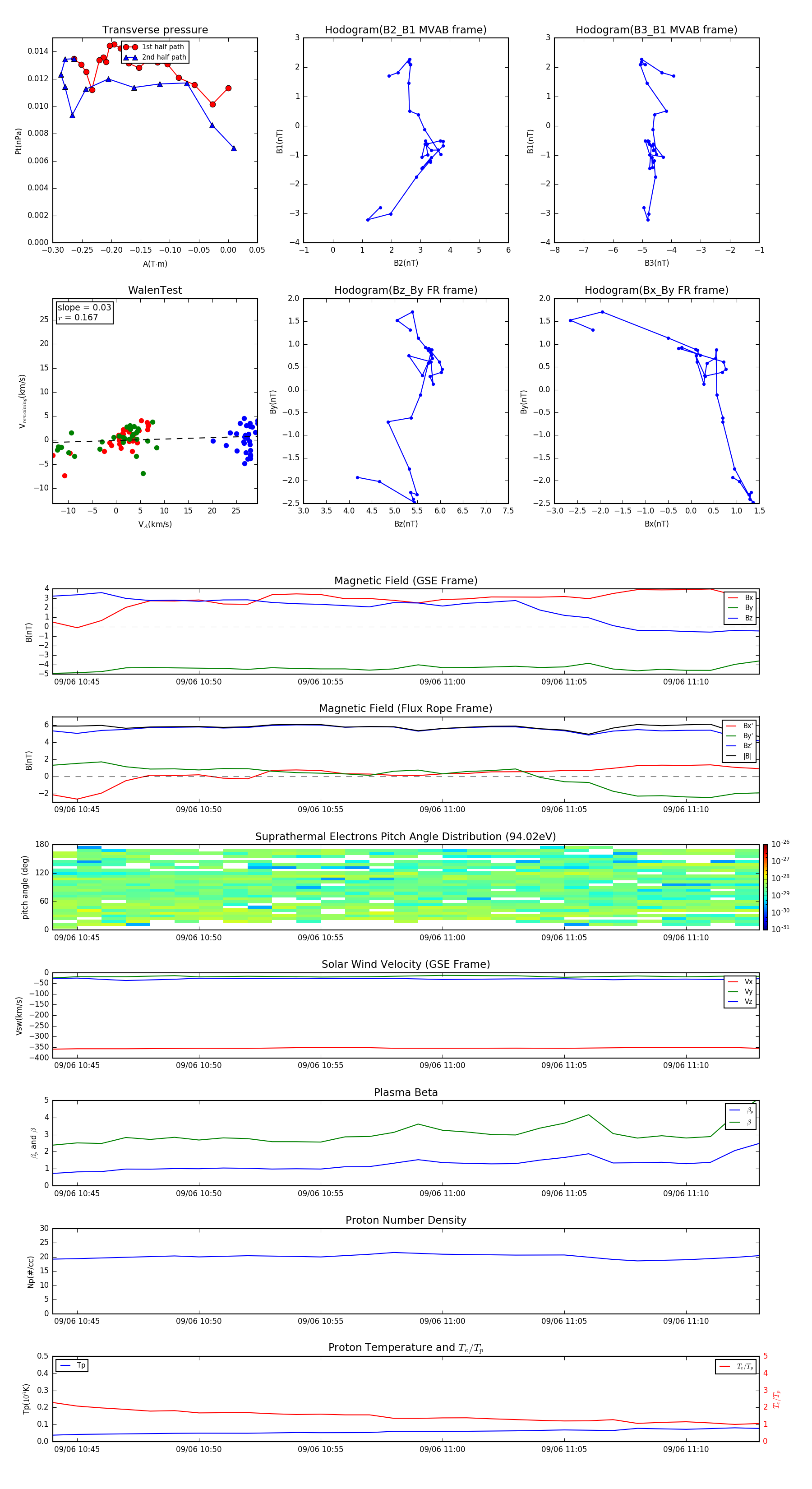Click the "Tp" legend box in temperature plot
Viewport: 812px width, 1489px height.
[72, 1365]
